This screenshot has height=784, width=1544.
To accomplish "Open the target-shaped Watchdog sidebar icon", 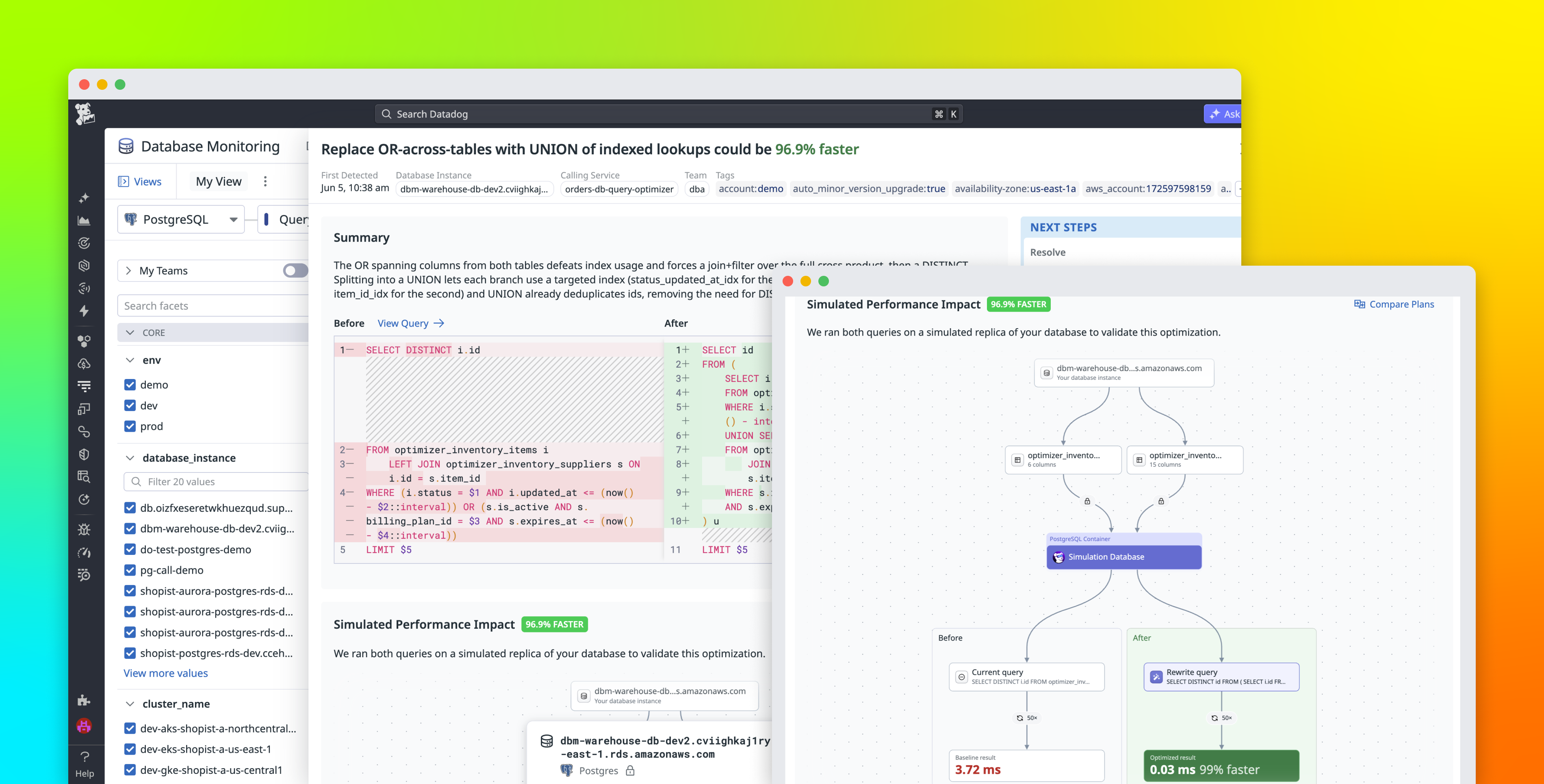I will [85, 243].
